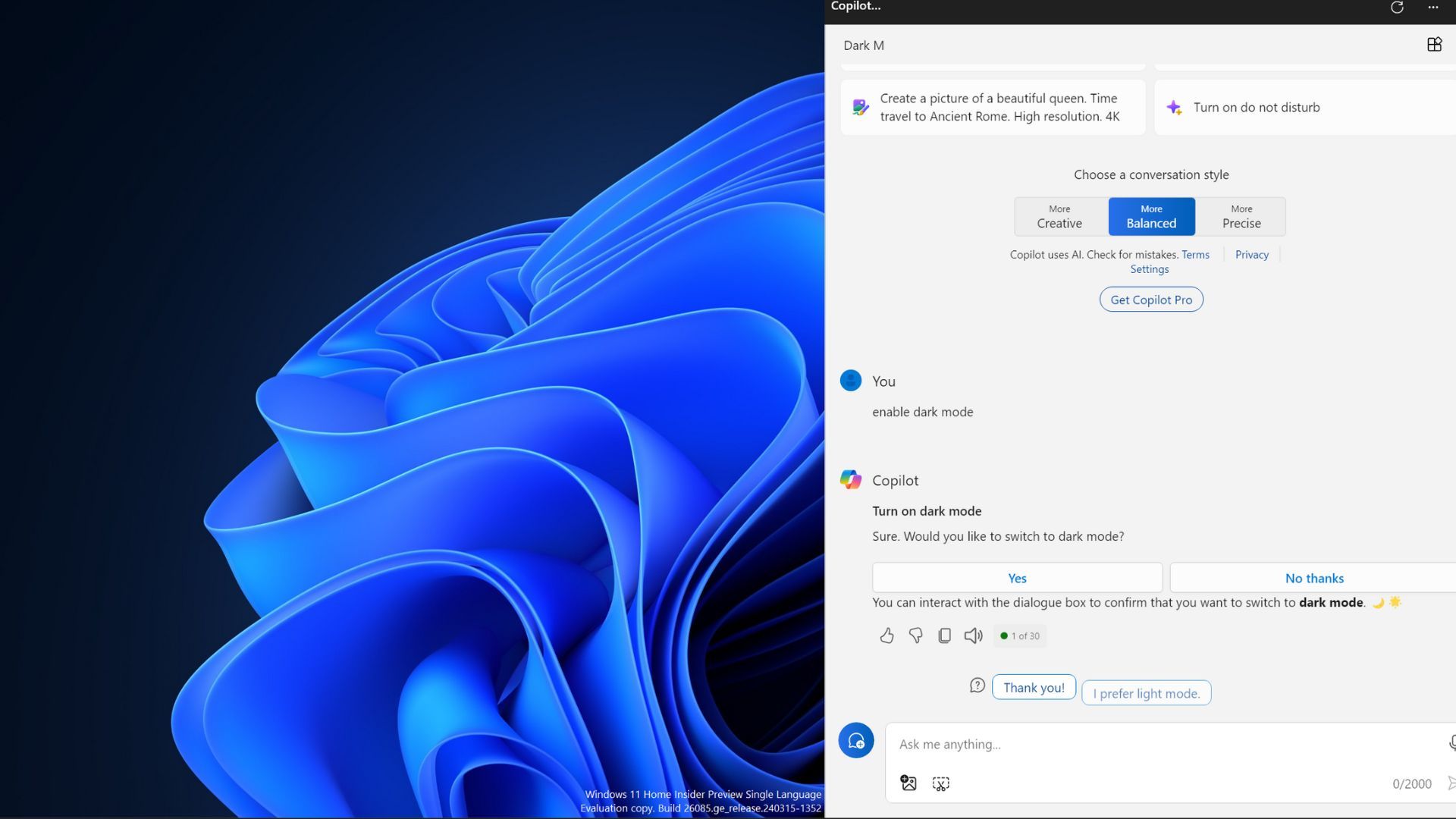
Task: Click the add image icon
Action: coord(908,783)
